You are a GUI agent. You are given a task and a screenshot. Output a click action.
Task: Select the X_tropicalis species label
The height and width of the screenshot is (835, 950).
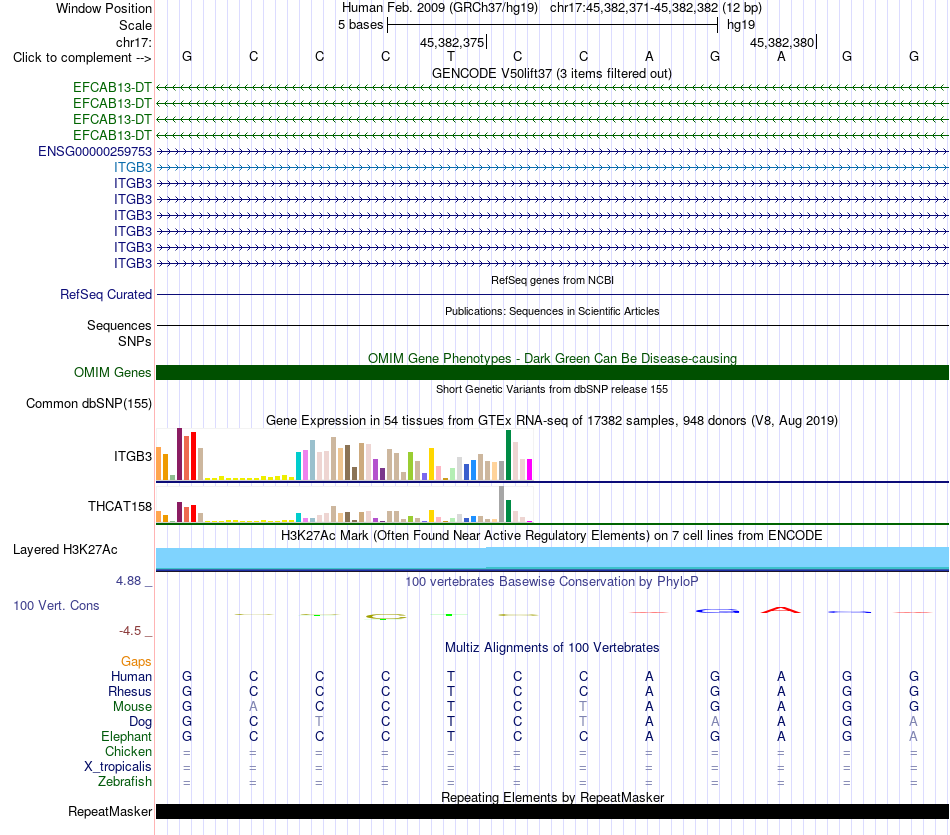[118, 767]
